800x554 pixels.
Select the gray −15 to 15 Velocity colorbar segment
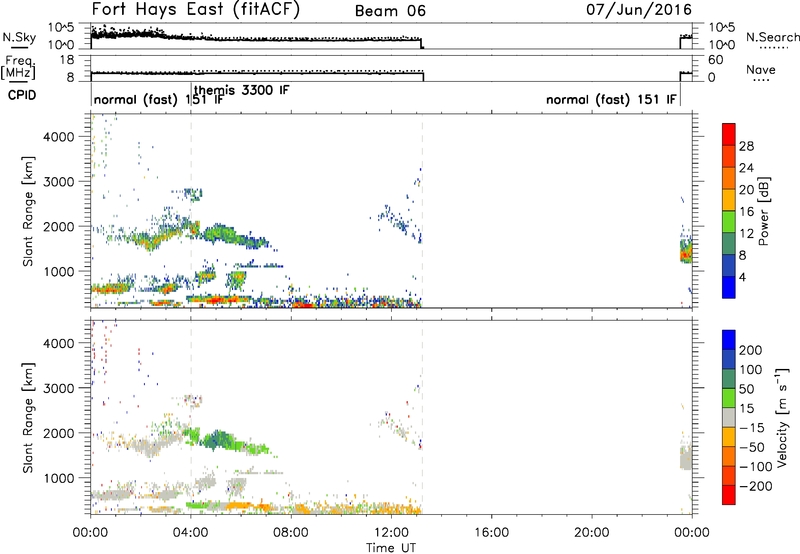click(729, 417)
